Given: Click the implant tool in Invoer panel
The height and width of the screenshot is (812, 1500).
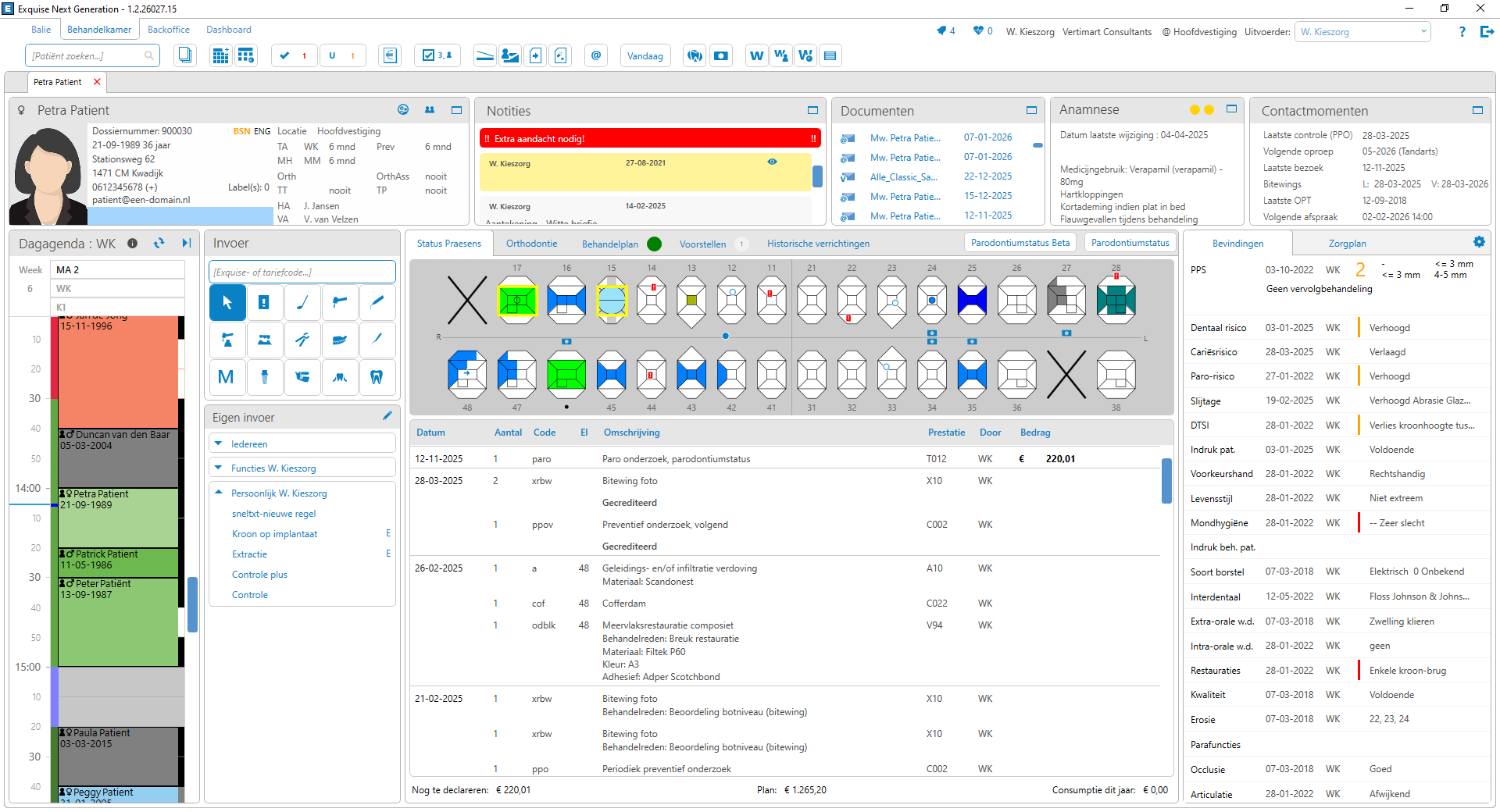Looking at the screenshot, I should point(264,377).
